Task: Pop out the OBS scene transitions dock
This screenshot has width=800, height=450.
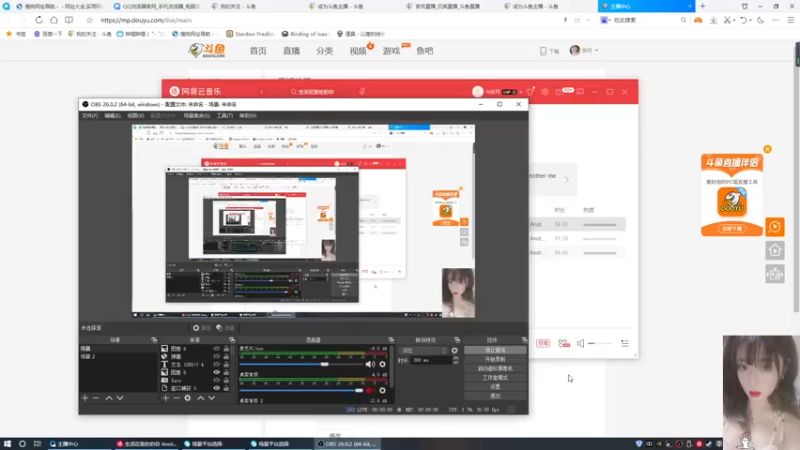Action: pyautogui.click(x=457, y=340)
